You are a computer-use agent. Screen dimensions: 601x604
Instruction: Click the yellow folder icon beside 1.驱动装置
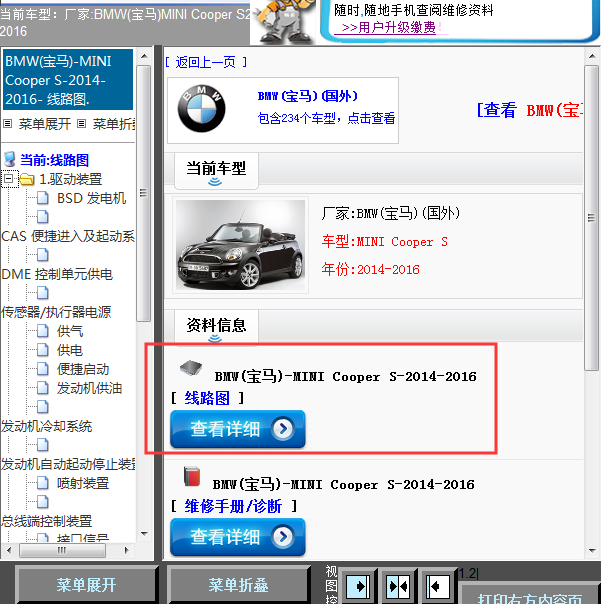(27, 179)
